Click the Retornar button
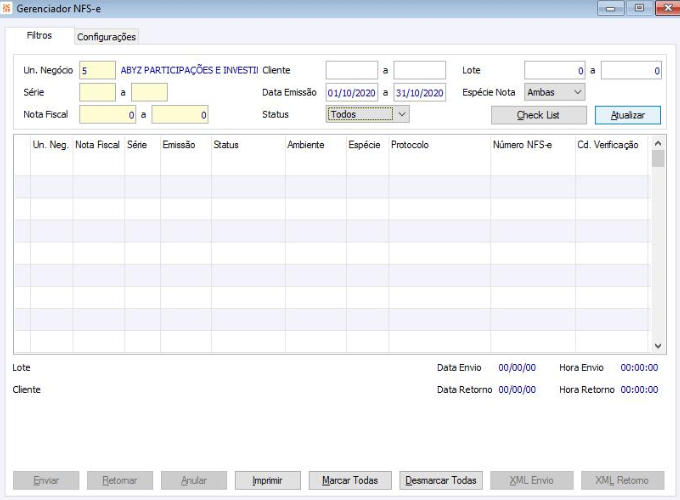The width and height of the screenshot is (680, 500). pos(120,480)
